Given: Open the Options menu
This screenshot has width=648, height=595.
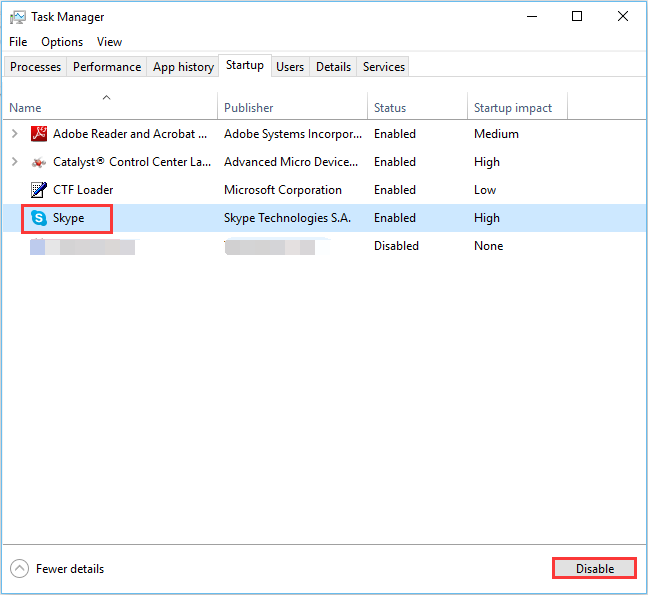Looking at the screenshot, I should click(x=62, y=42).
